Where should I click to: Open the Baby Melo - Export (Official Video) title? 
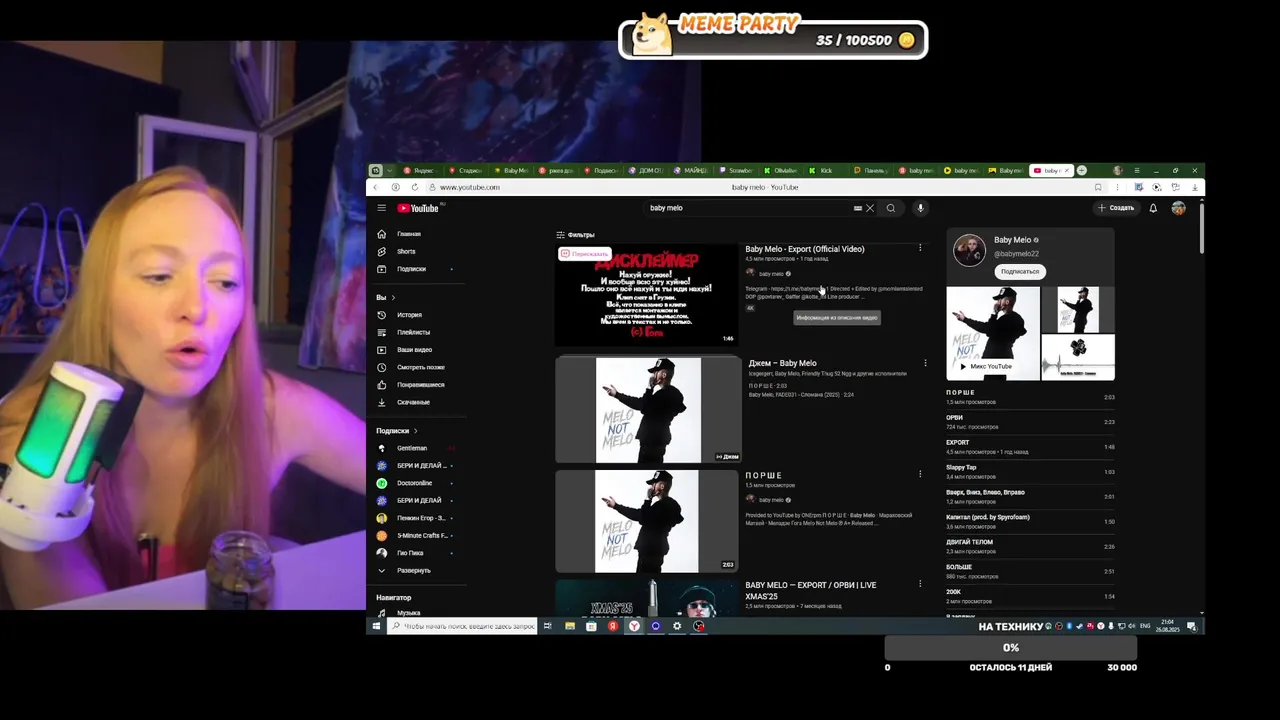click(804, 249)
